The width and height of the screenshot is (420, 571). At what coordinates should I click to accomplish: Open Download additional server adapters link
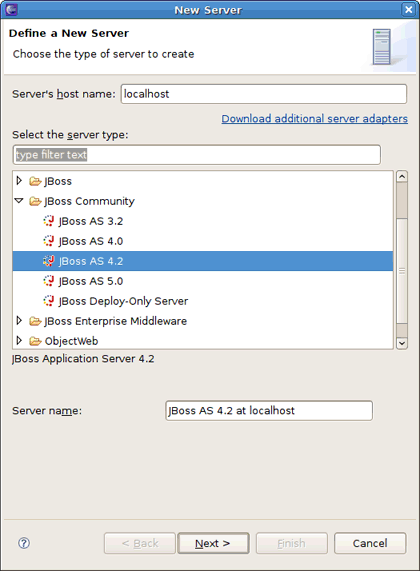pyautogui.click(x=315, y=119)
